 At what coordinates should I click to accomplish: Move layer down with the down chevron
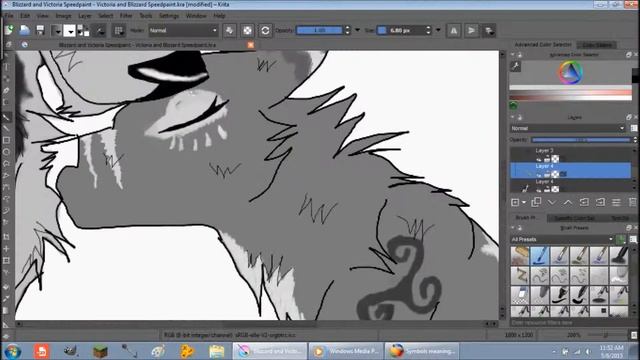pyautogui.click(x=552, y=202)
